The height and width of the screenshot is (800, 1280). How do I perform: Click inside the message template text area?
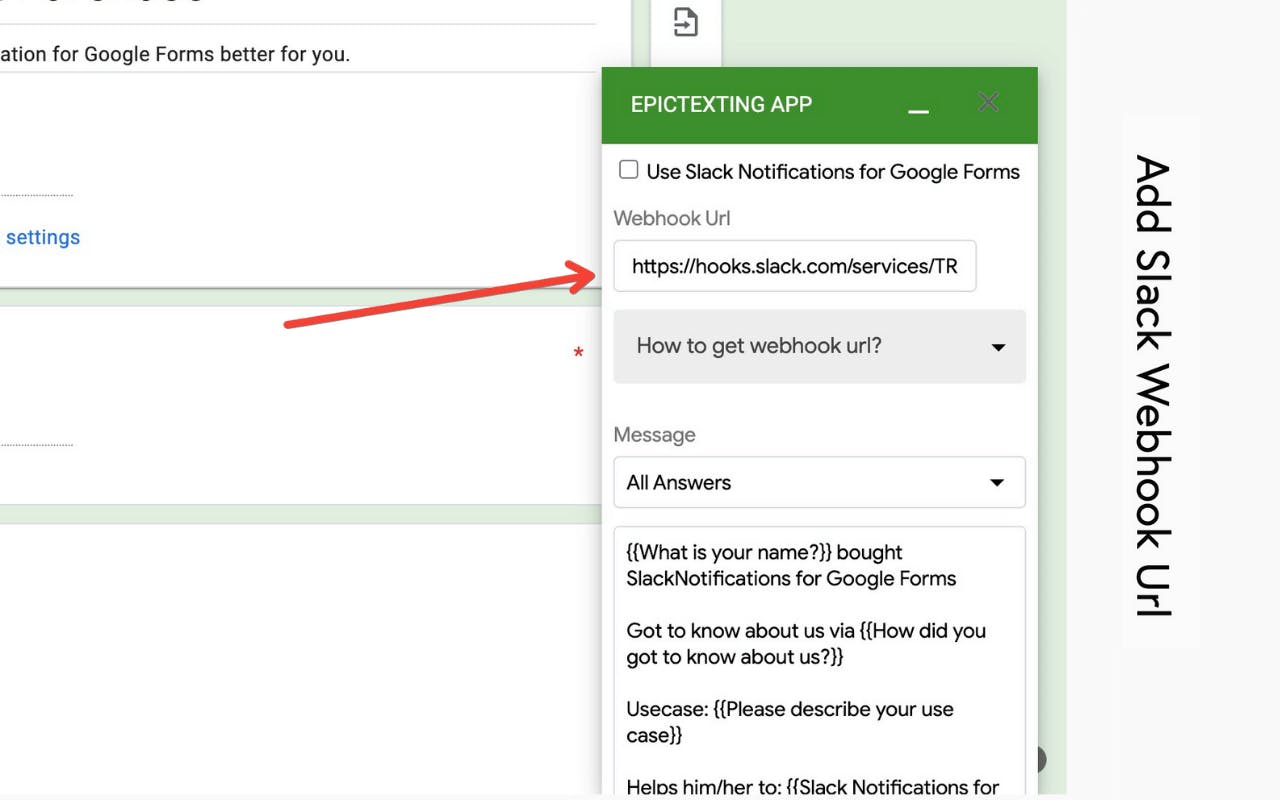820,660
